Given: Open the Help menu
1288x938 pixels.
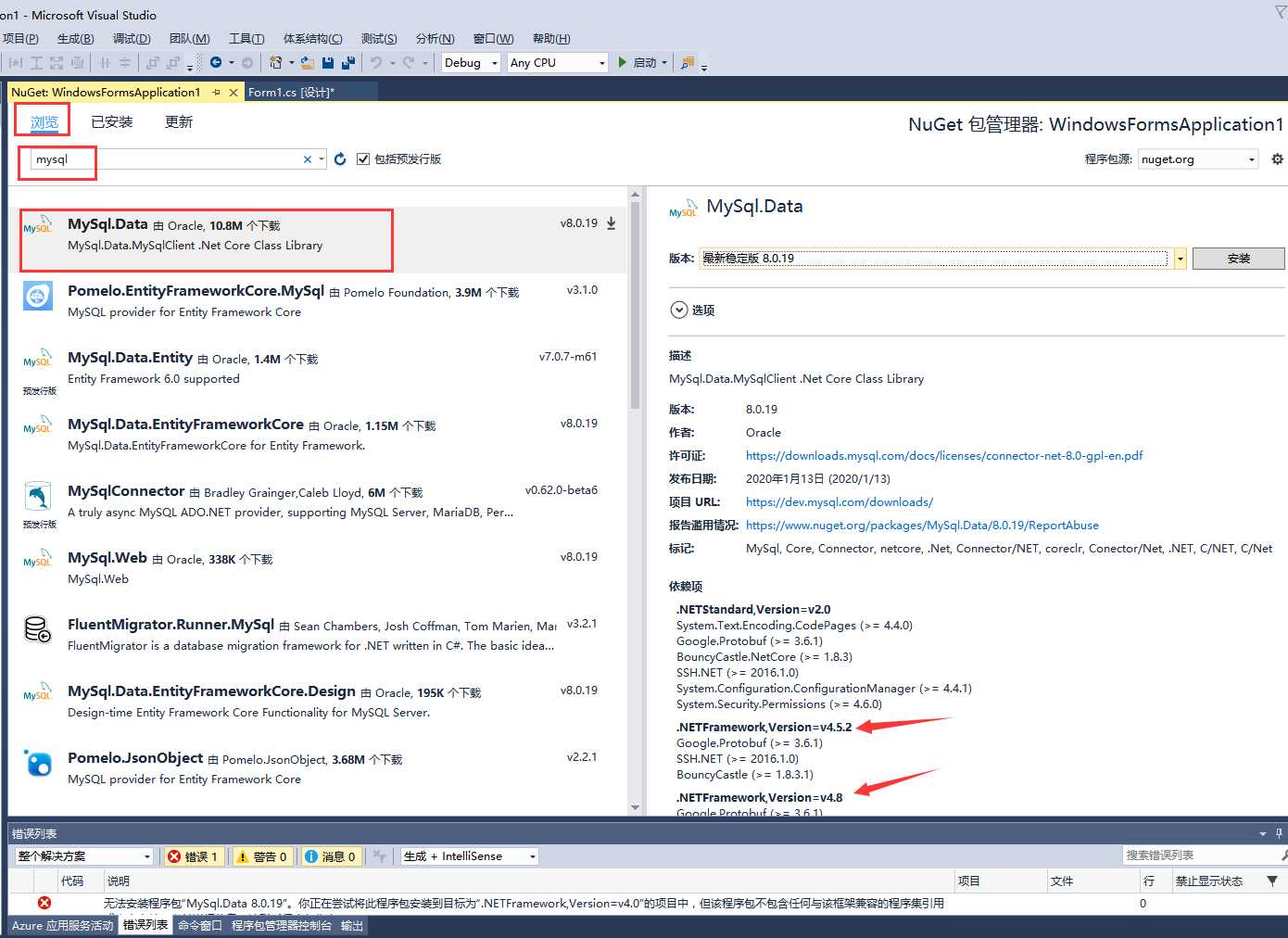Looking at the screenshot, I should (551, 39).
